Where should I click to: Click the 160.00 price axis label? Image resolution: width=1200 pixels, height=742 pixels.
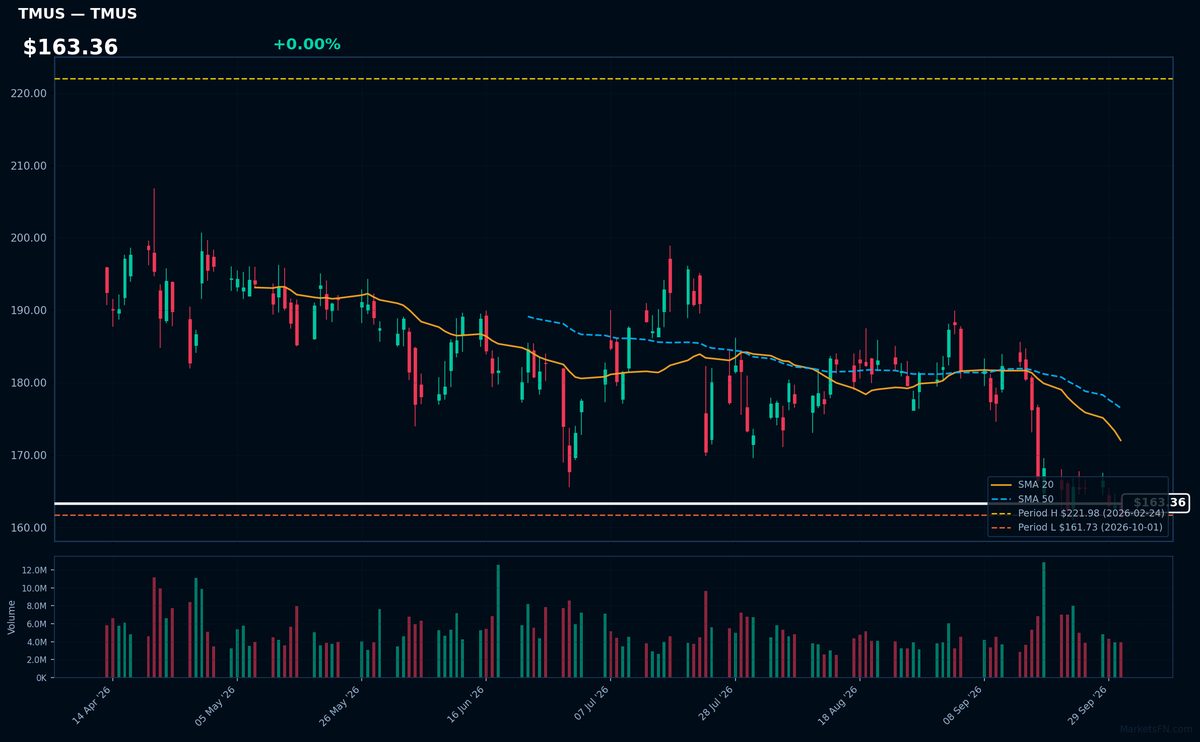pos(30,528)
